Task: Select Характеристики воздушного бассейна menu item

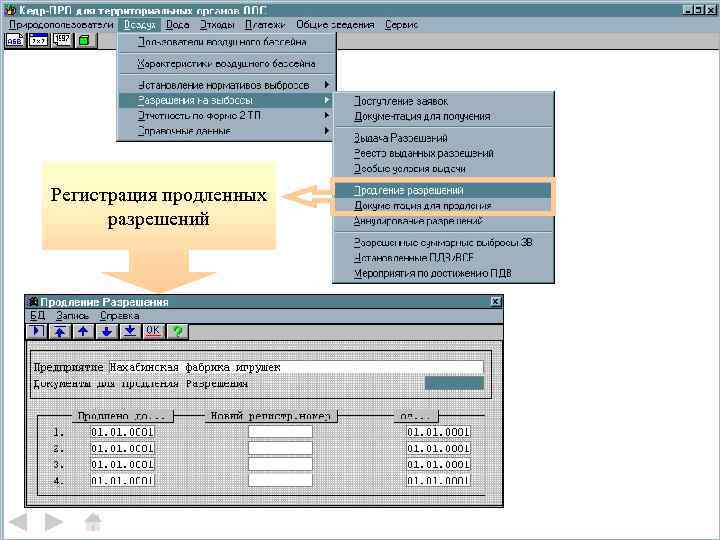Action: (x=227, y=64)
